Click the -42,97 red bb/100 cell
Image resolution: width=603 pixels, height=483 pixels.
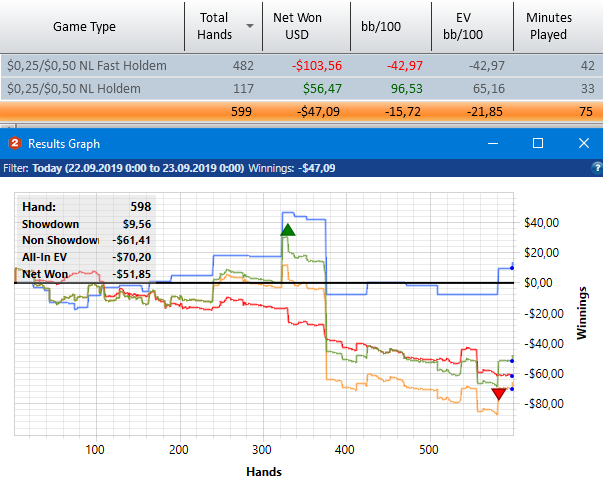(405, 66)
